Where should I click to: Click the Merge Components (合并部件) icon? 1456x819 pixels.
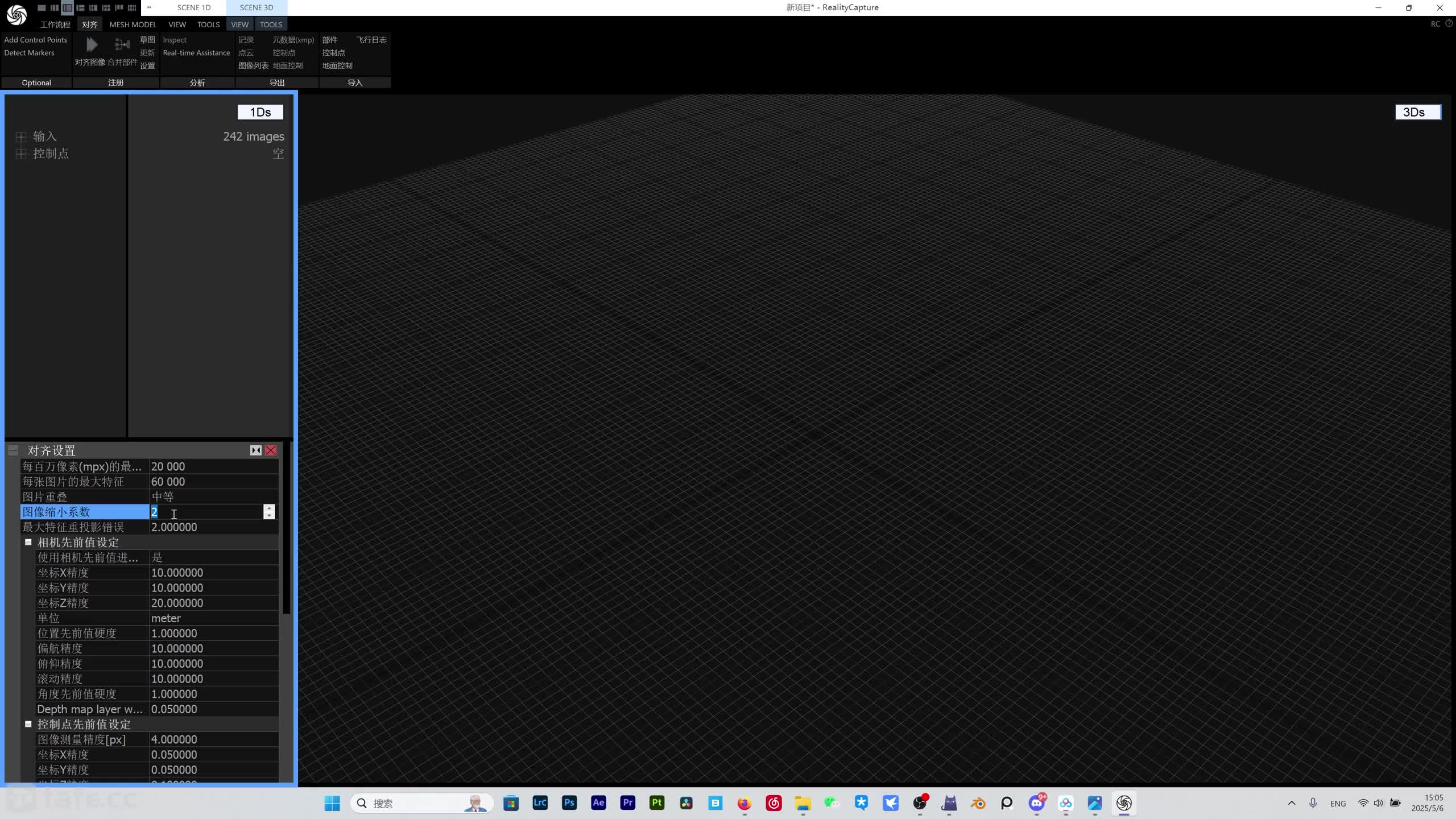coord(122,44)
